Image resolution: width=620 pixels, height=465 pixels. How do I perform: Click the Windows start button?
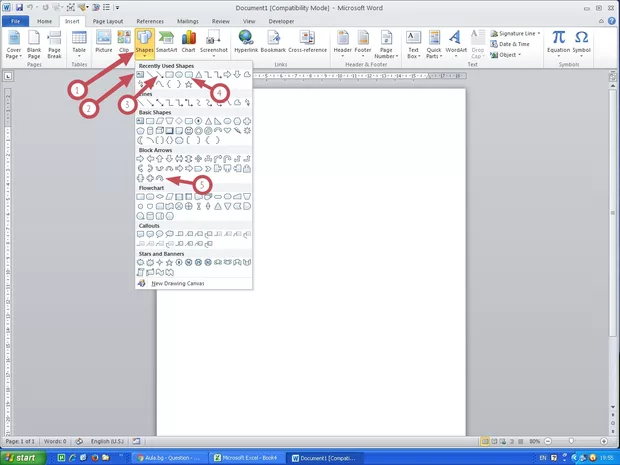[23, 458]
